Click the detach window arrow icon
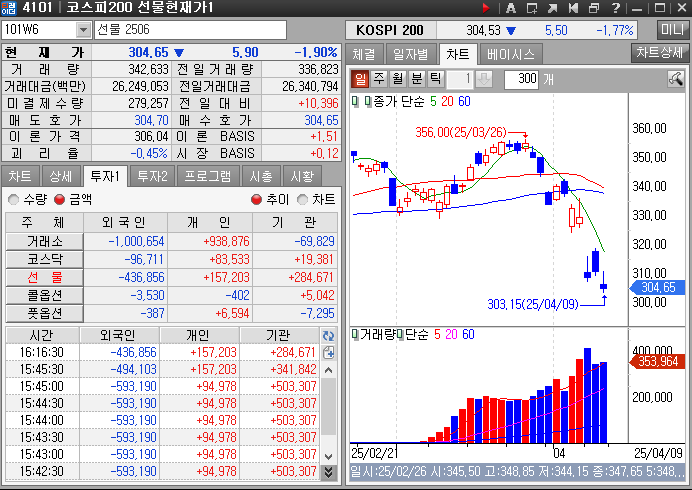This screenshot has width=692, height=490. (x=553, y=8)
